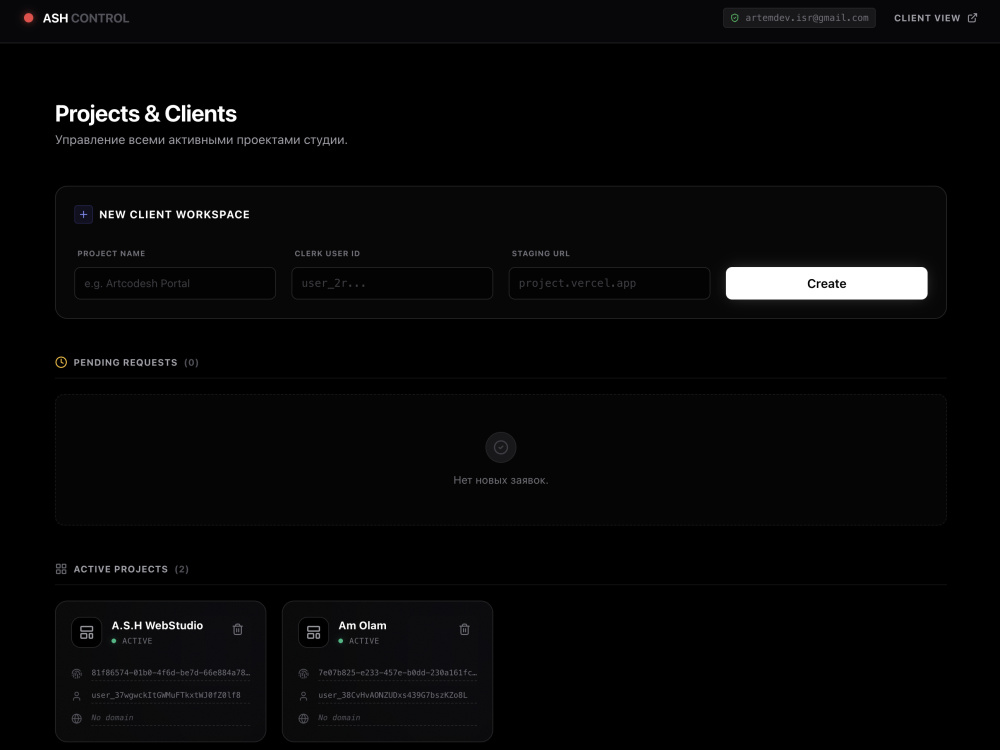Image resolution: width=1000 pixels, height=750 pixels.
Task: Click 'Управление всеми активными проектами студии.' subtitle
Action: (201, 140)
